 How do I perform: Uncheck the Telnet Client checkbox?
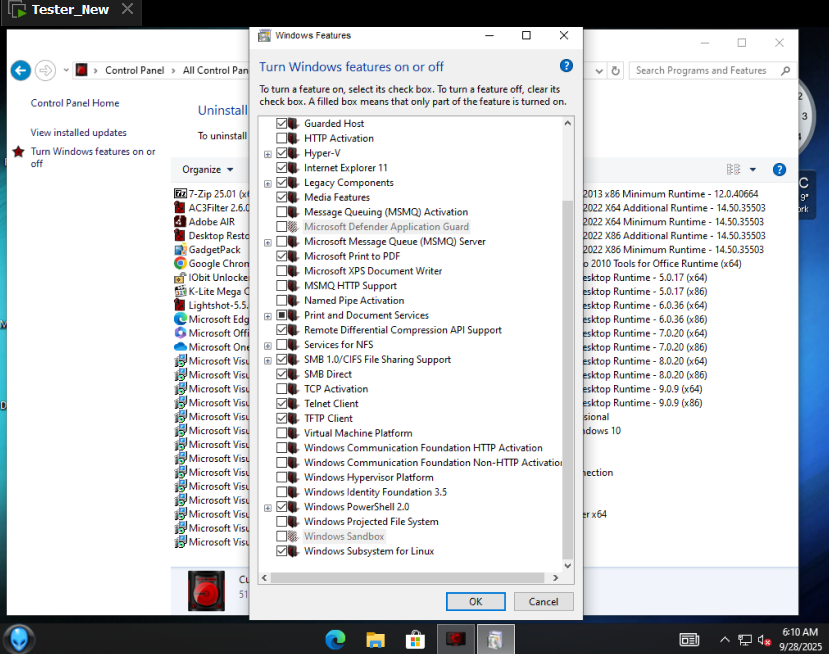click(x=281, y=404)
